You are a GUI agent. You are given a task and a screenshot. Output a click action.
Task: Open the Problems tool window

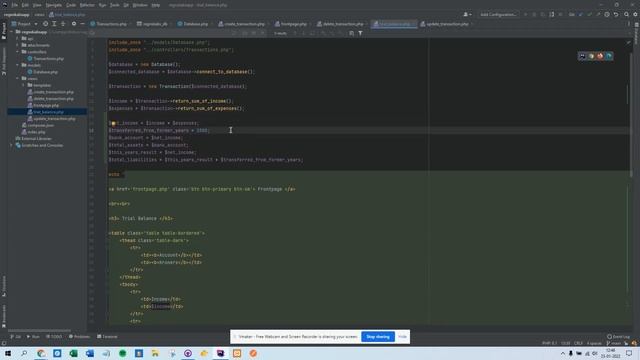(x=79, y=337)
